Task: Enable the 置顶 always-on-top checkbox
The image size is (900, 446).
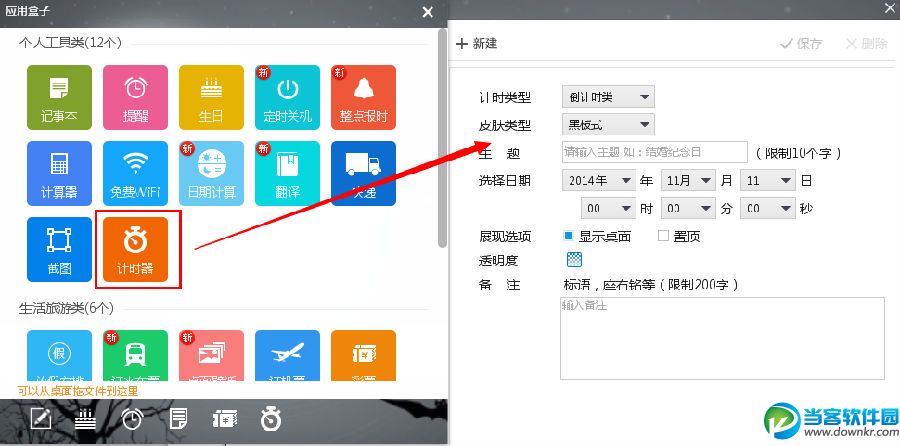Action: tap(664, 235)
